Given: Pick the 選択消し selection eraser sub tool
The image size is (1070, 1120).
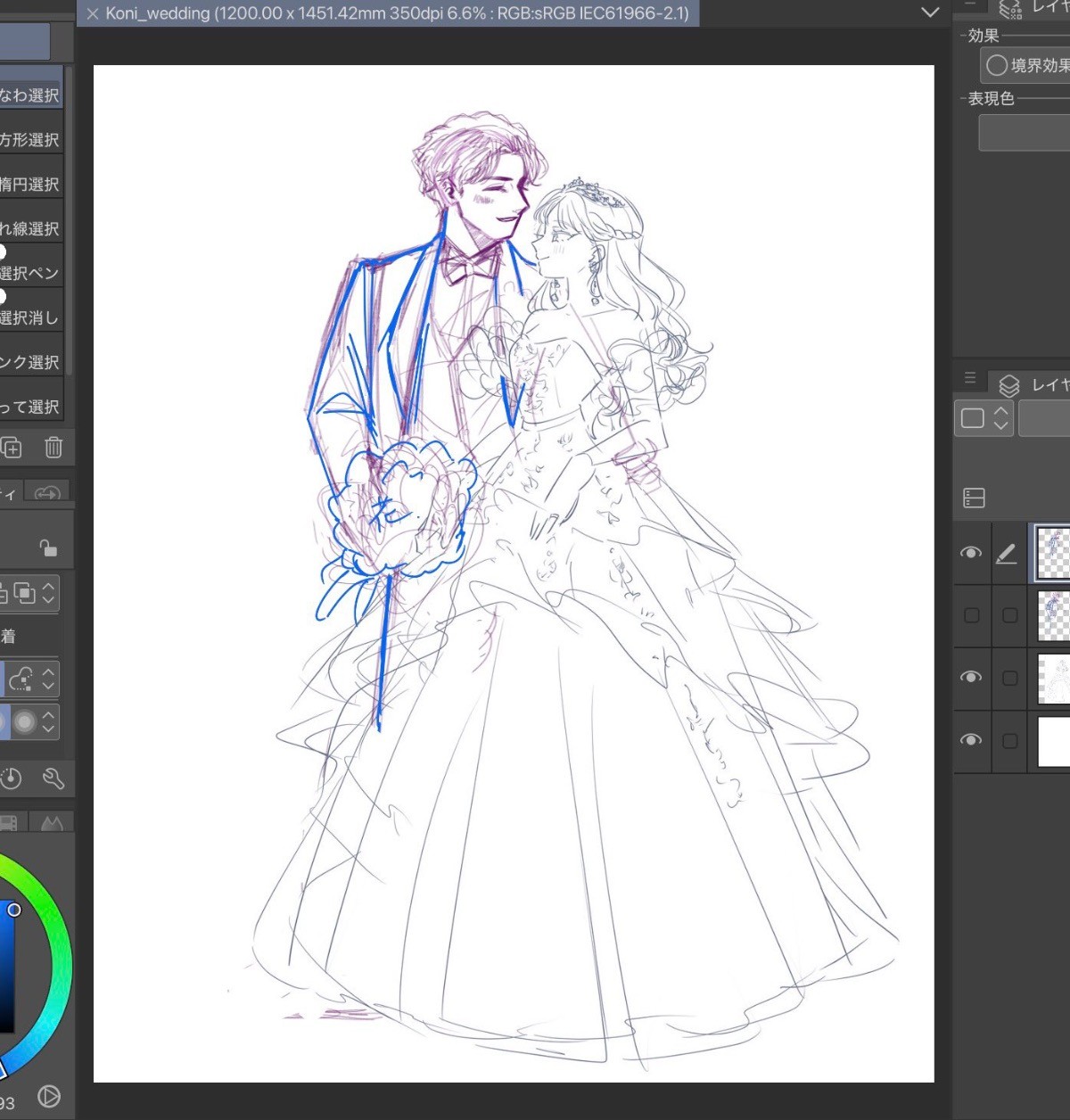Looking at the screenshot, I should [x=30, y=317].
